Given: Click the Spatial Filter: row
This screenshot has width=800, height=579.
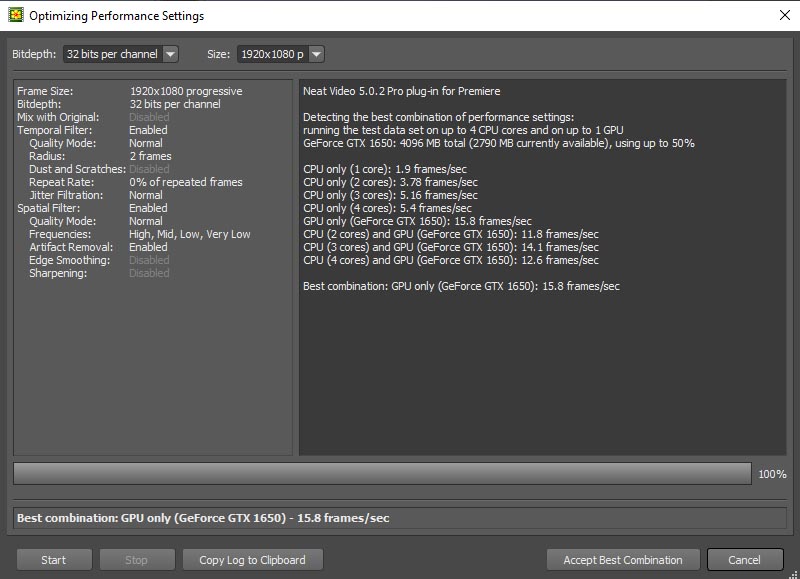Looking at the screenshot, I should pos(92,208).
